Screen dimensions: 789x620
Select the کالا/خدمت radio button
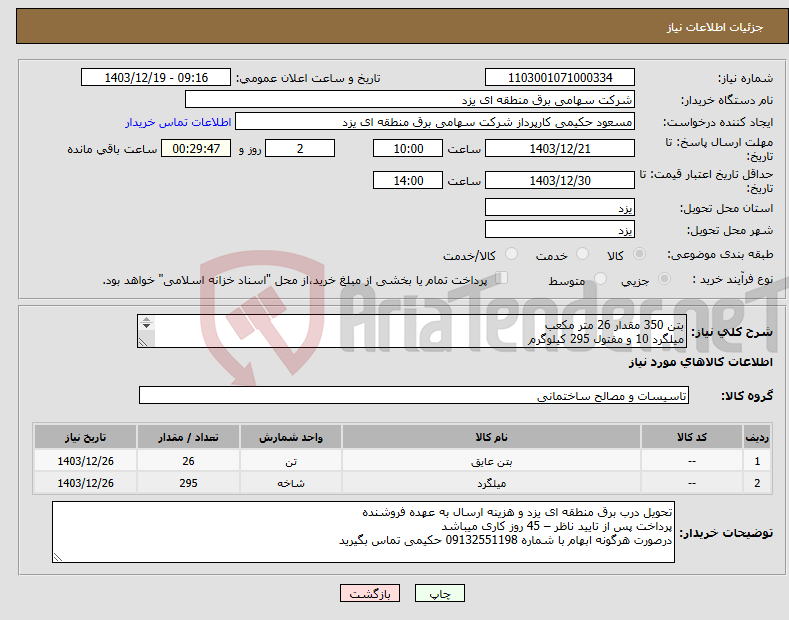(x=511, y=254)
